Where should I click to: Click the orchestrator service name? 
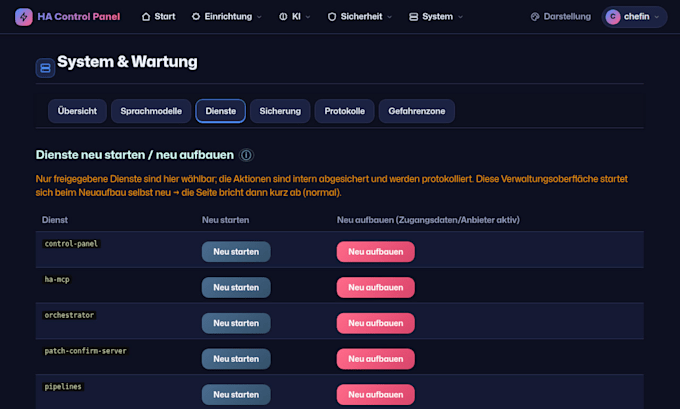point(69,315)
